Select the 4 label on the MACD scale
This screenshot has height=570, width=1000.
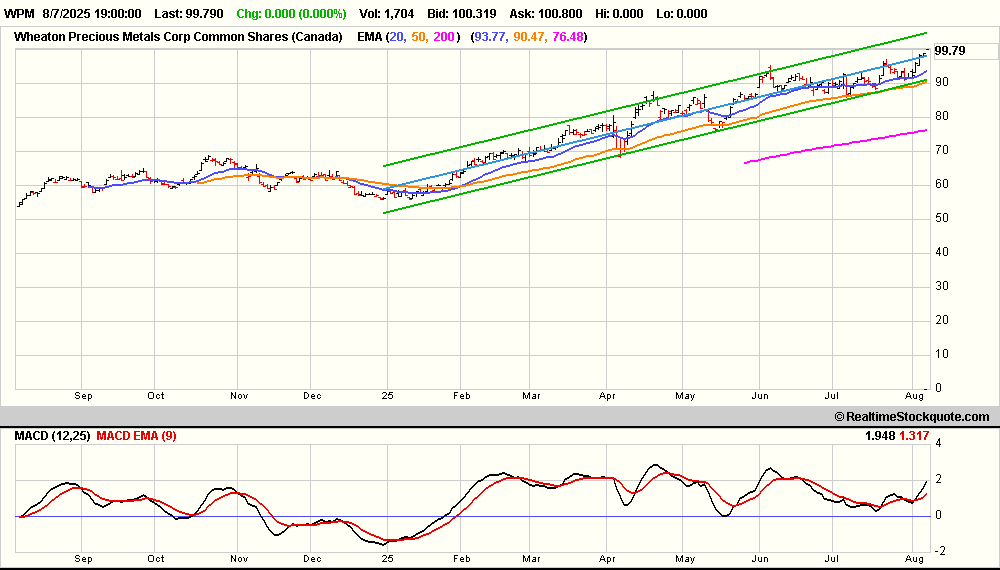(x=938, y=443)
